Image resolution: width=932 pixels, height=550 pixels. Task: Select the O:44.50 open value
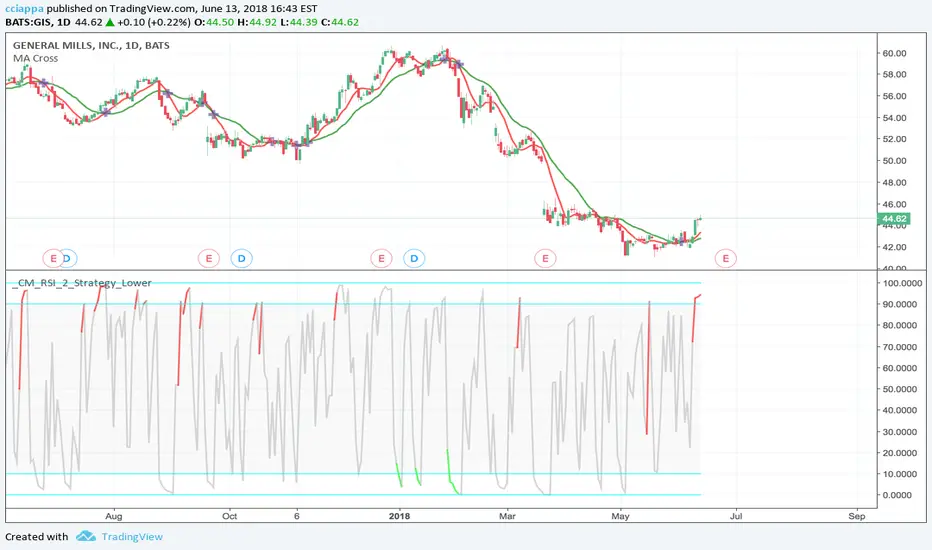[x=215, y=23]
